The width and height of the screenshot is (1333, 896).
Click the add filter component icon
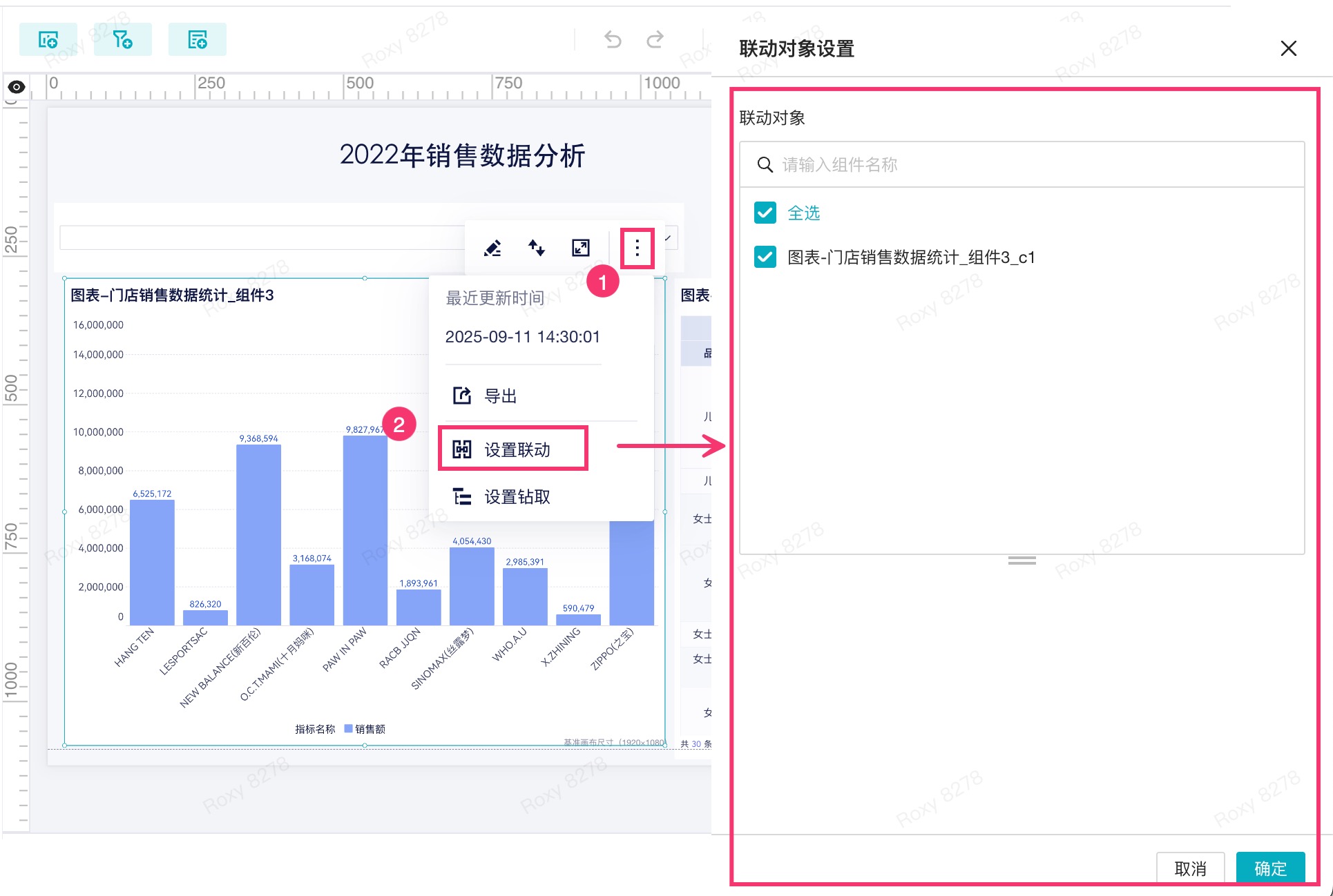[123, 39]
